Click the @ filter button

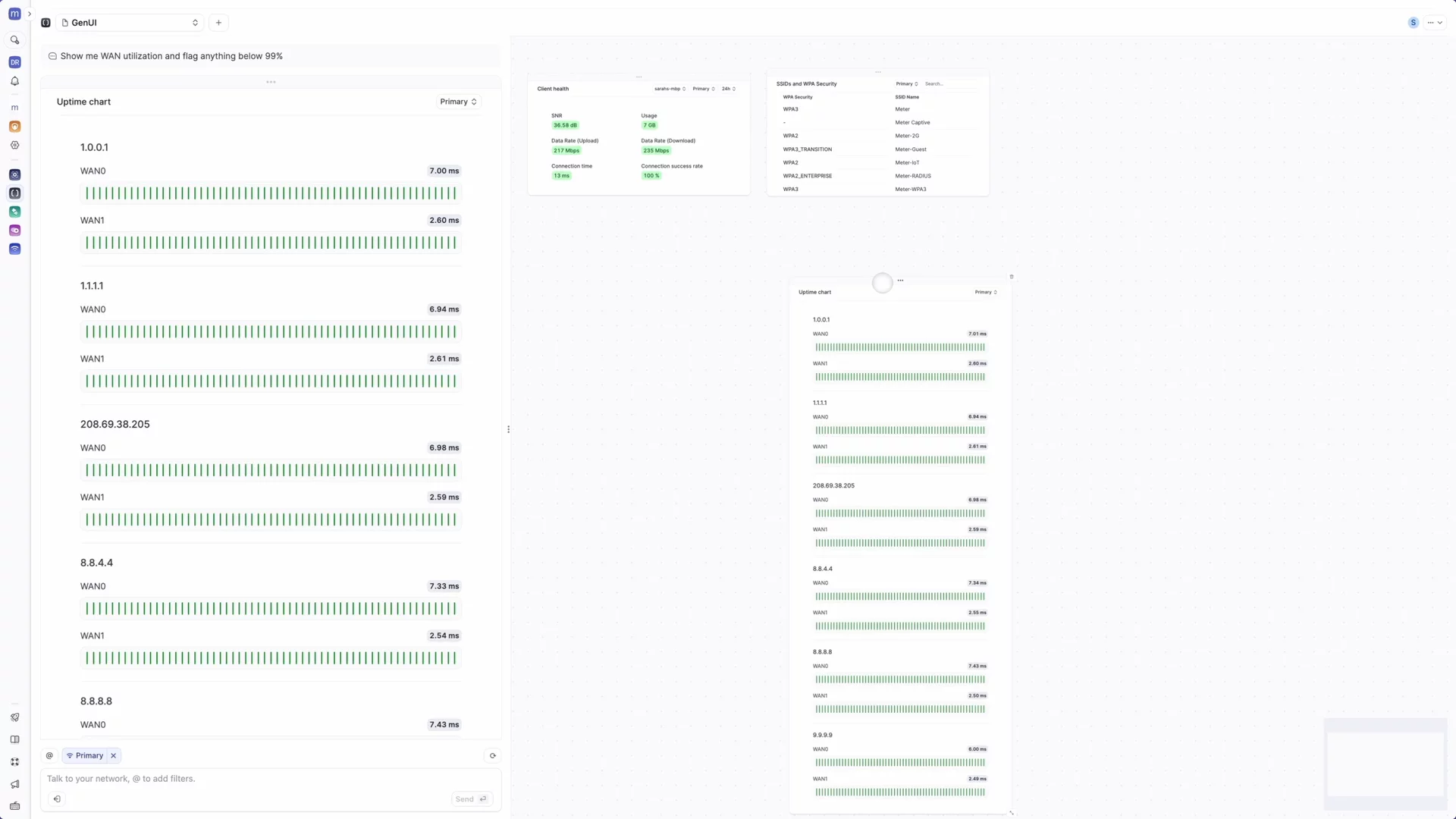pos(49,755)
